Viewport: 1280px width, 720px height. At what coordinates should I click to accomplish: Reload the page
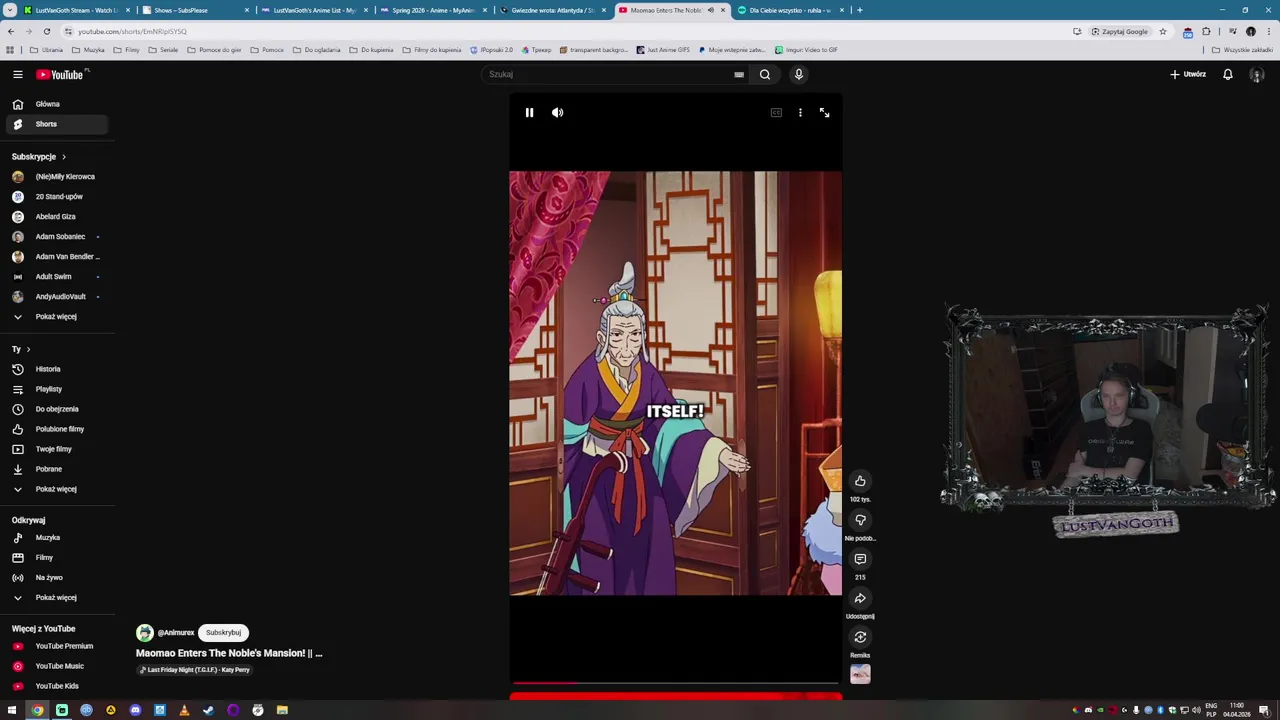pos(47,31)
